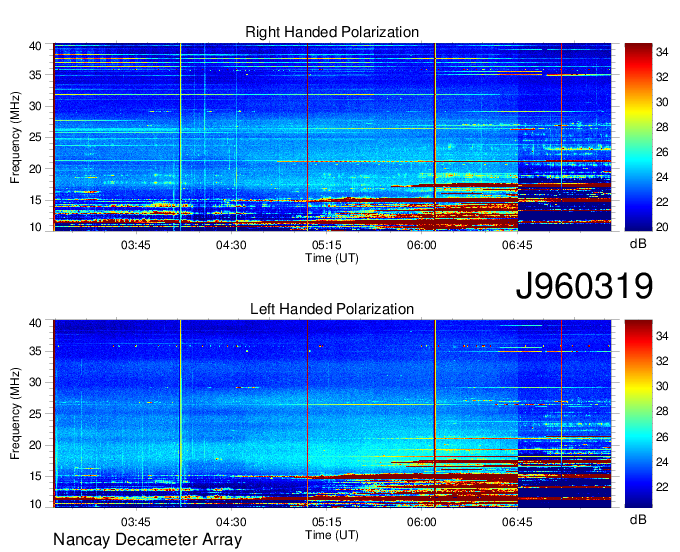Click the Nancay Decameter Array caption
The height and width of the screenshot is (552, 680).
(x=147, y=540)
